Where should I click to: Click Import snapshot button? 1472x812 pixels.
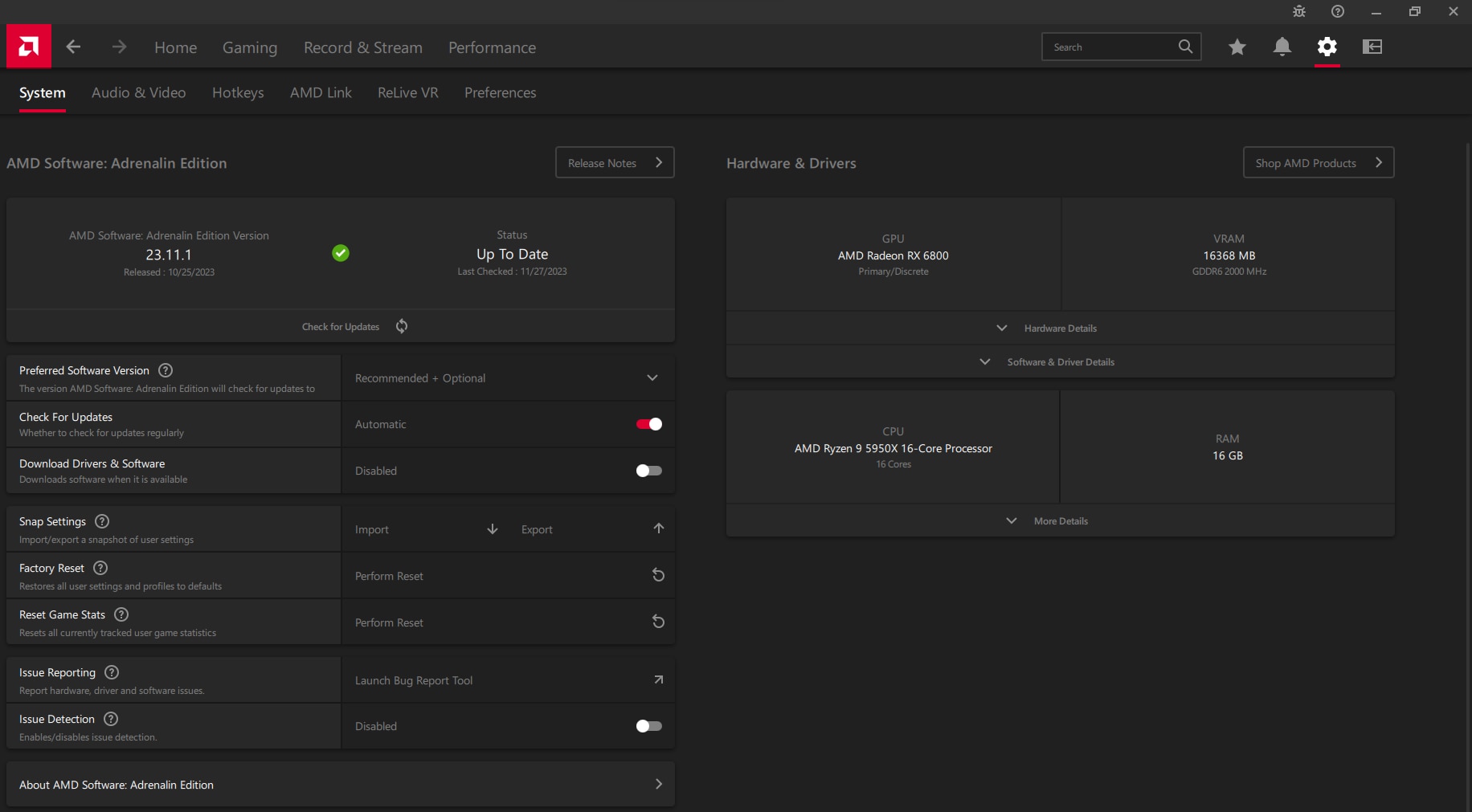coord(427,529)
